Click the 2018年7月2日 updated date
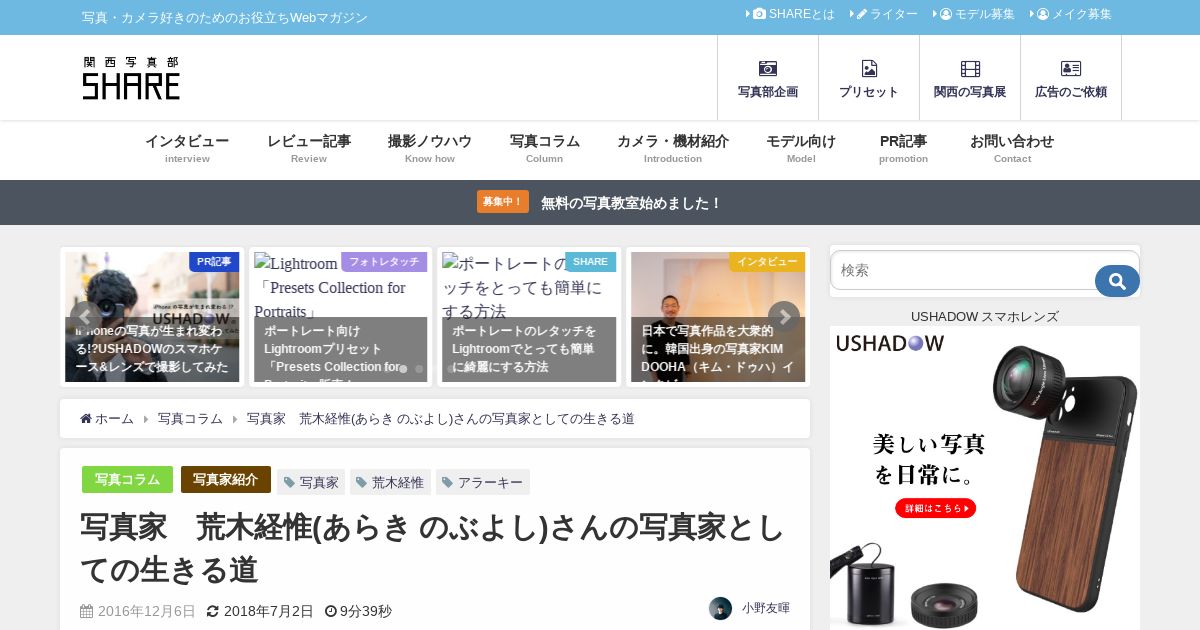The width and height of the screenshot is (1200, 630). (x=268, y=611)
